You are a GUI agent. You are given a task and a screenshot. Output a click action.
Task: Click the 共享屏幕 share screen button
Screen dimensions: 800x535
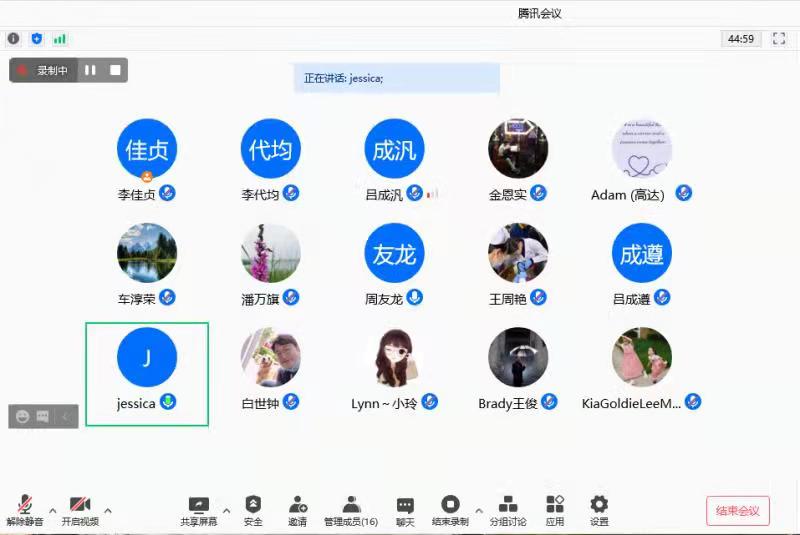(198, 510)
